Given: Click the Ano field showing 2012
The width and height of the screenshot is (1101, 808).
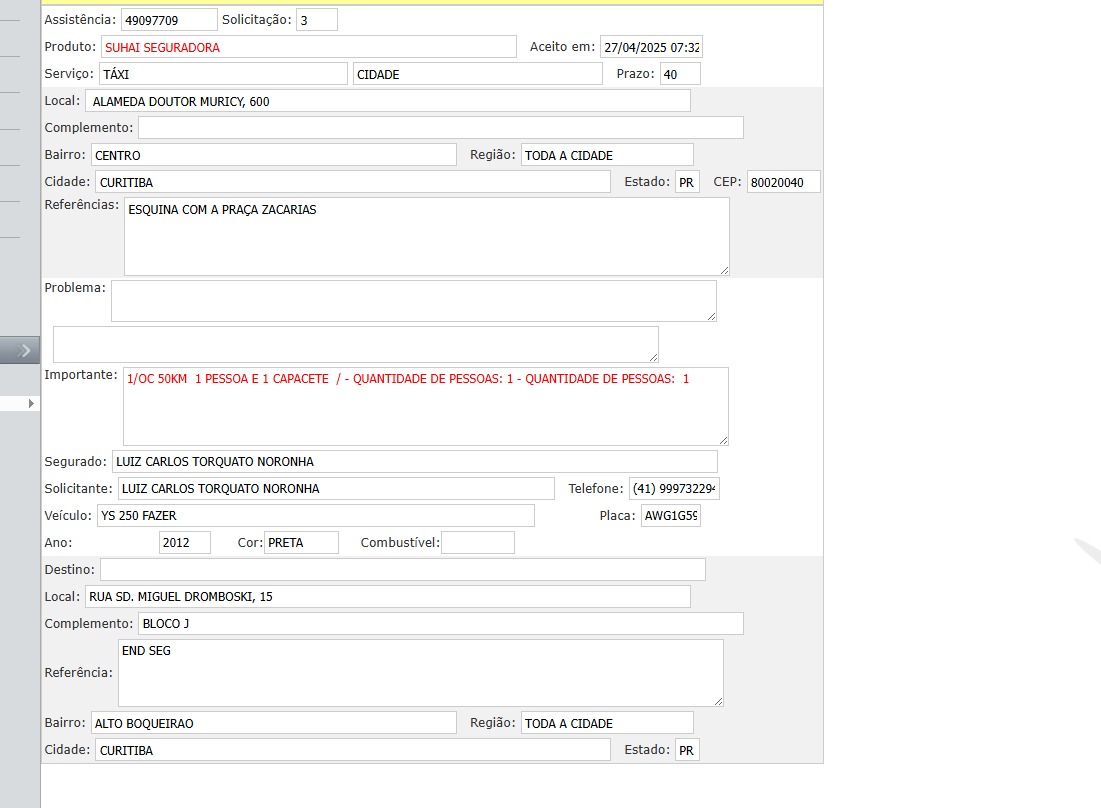Looking at the screenshot, I should pyautogui.click(x=185, y=543).
